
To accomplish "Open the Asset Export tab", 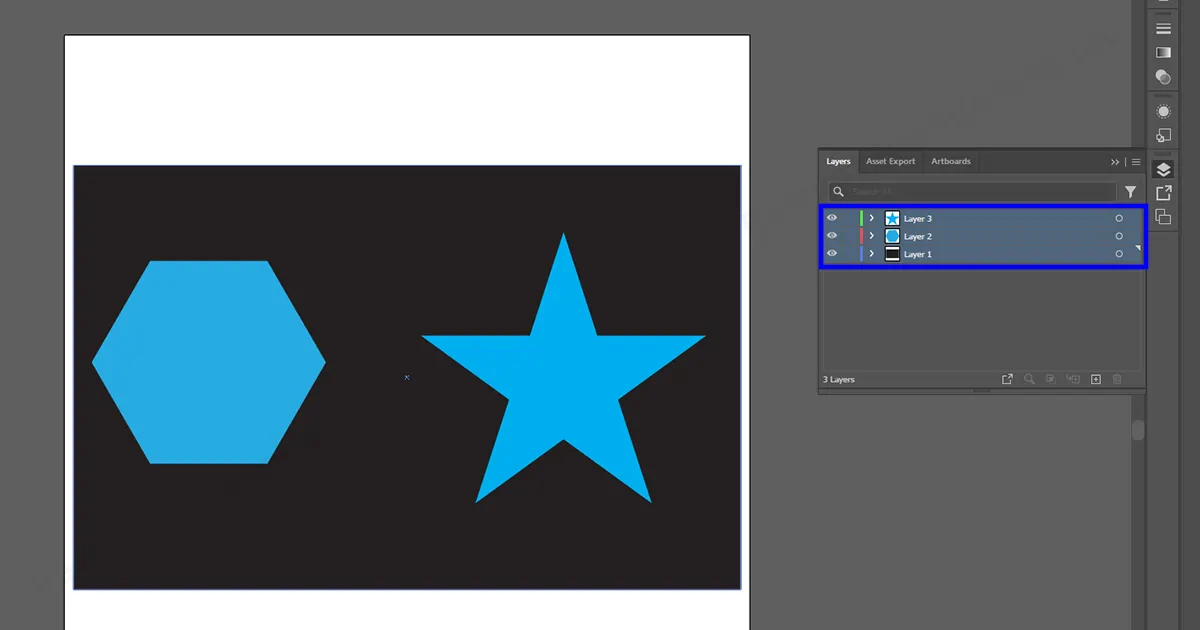I will pyautogui.click(x=890, y=161).
